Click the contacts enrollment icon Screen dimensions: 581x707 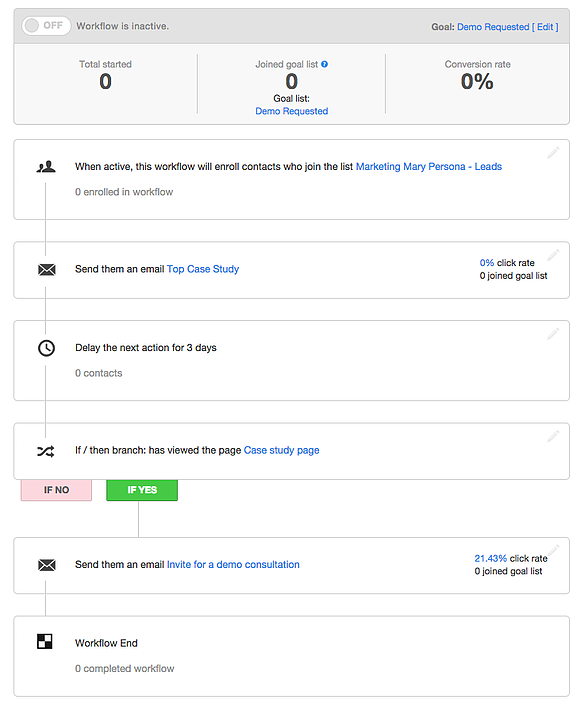coord(46,167)
